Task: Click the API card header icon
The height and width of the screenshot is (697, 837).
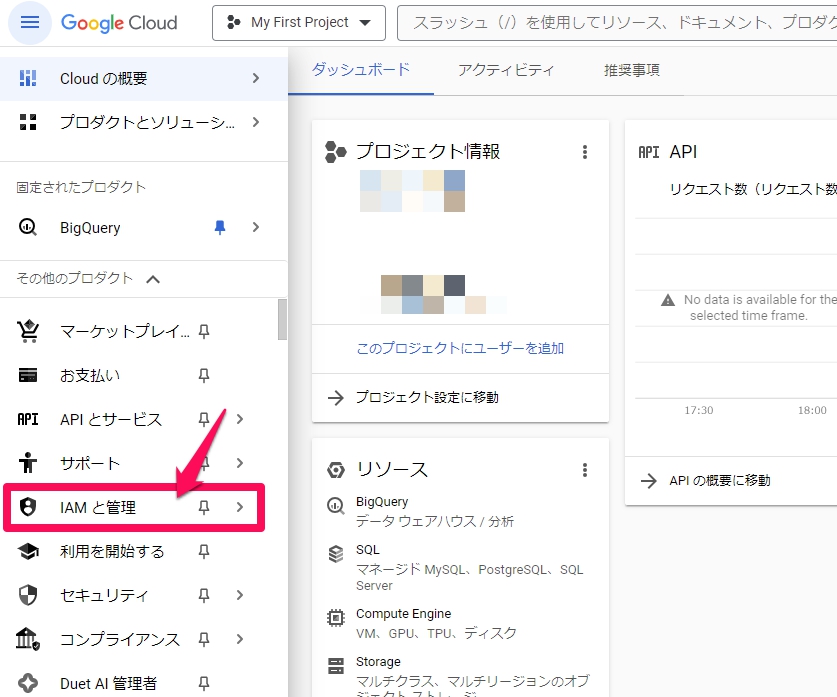Action: click(x=649, y=152)
